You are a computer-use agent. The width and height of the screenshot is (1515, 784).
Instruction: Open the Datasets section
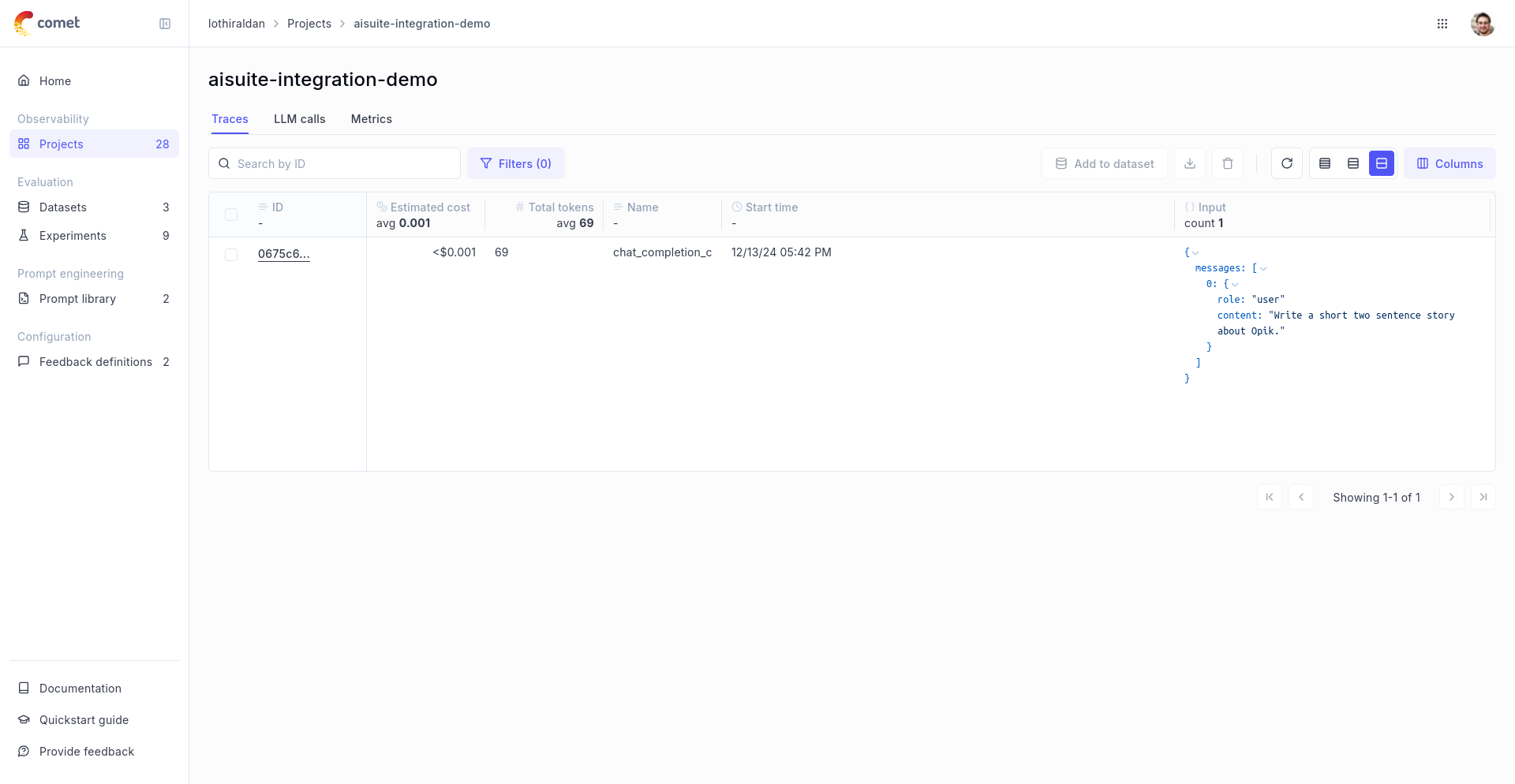(63, 207)
